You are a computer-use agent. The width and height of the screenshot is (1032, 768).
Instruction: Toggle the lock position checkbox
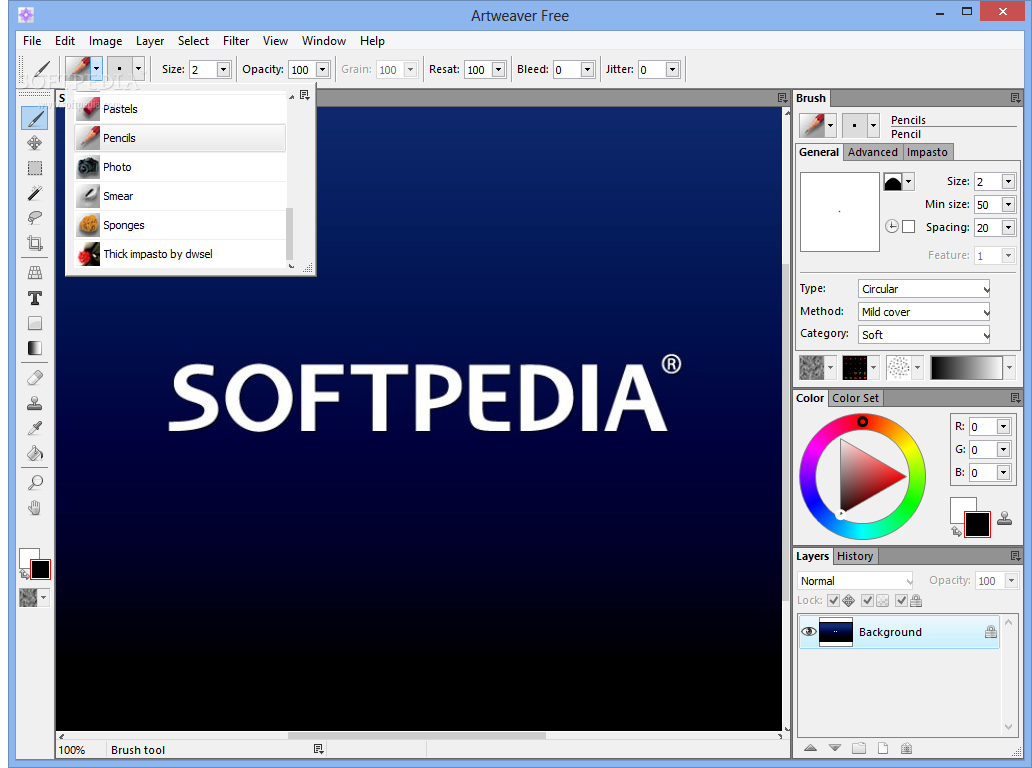(x=834, y=600)
